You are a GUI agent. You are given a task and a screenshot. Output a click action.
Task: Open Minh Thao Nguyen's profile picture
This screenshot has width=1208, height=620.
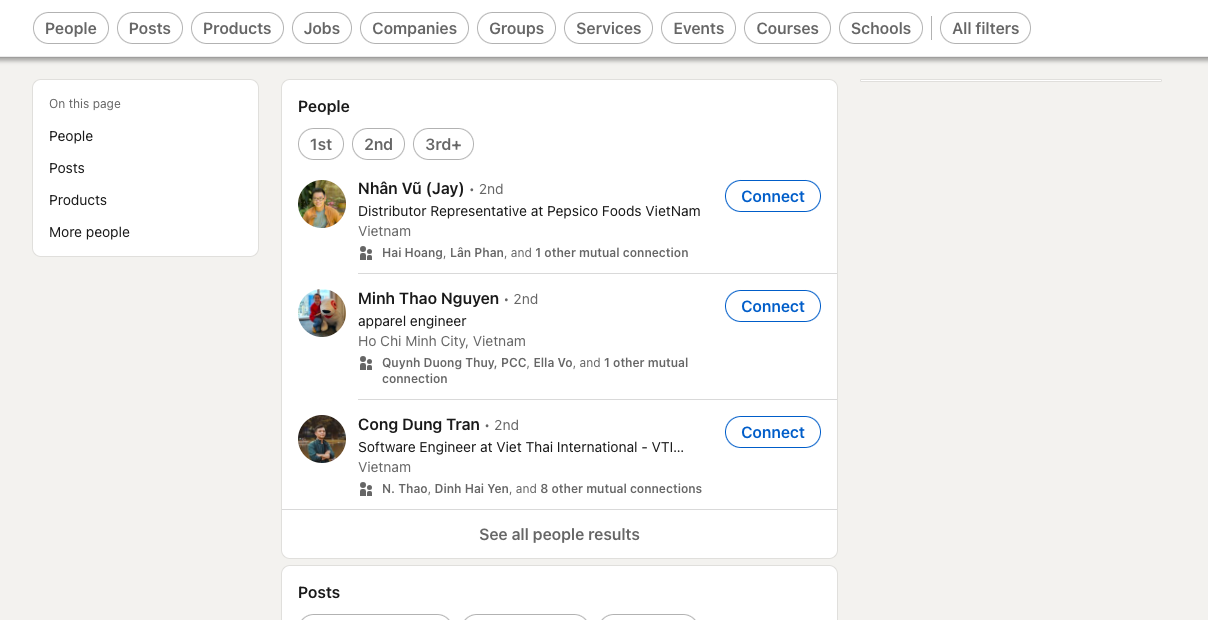tap(322, 313)
